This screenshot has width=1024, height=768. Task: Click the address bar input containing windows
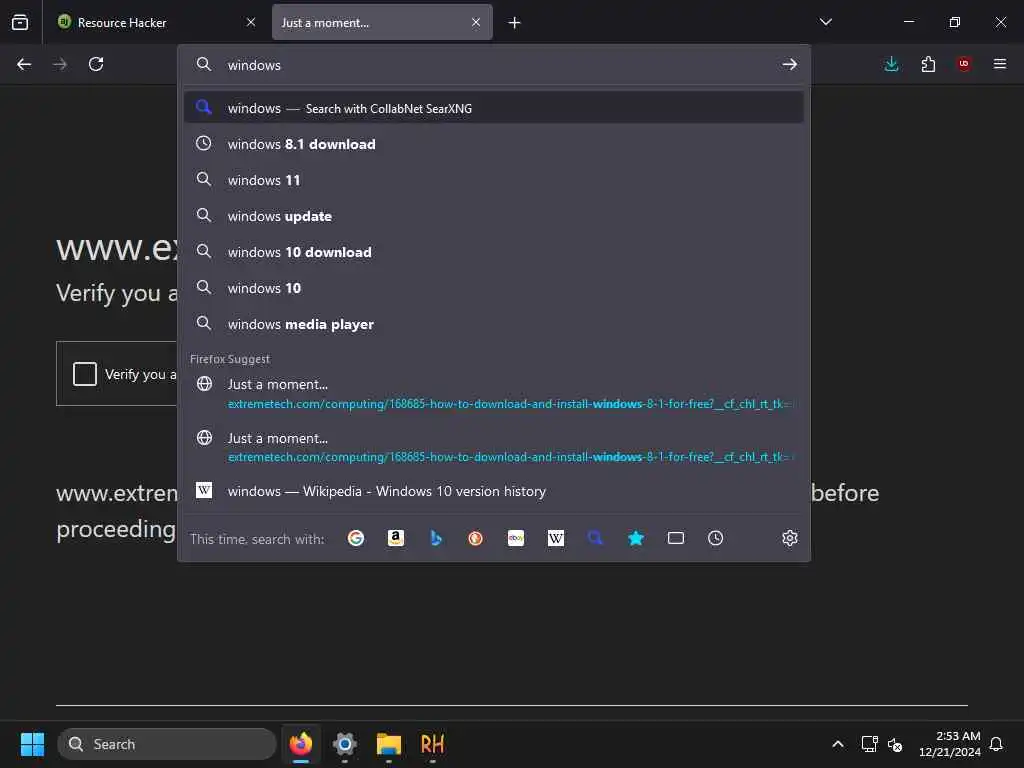[496, 65]
